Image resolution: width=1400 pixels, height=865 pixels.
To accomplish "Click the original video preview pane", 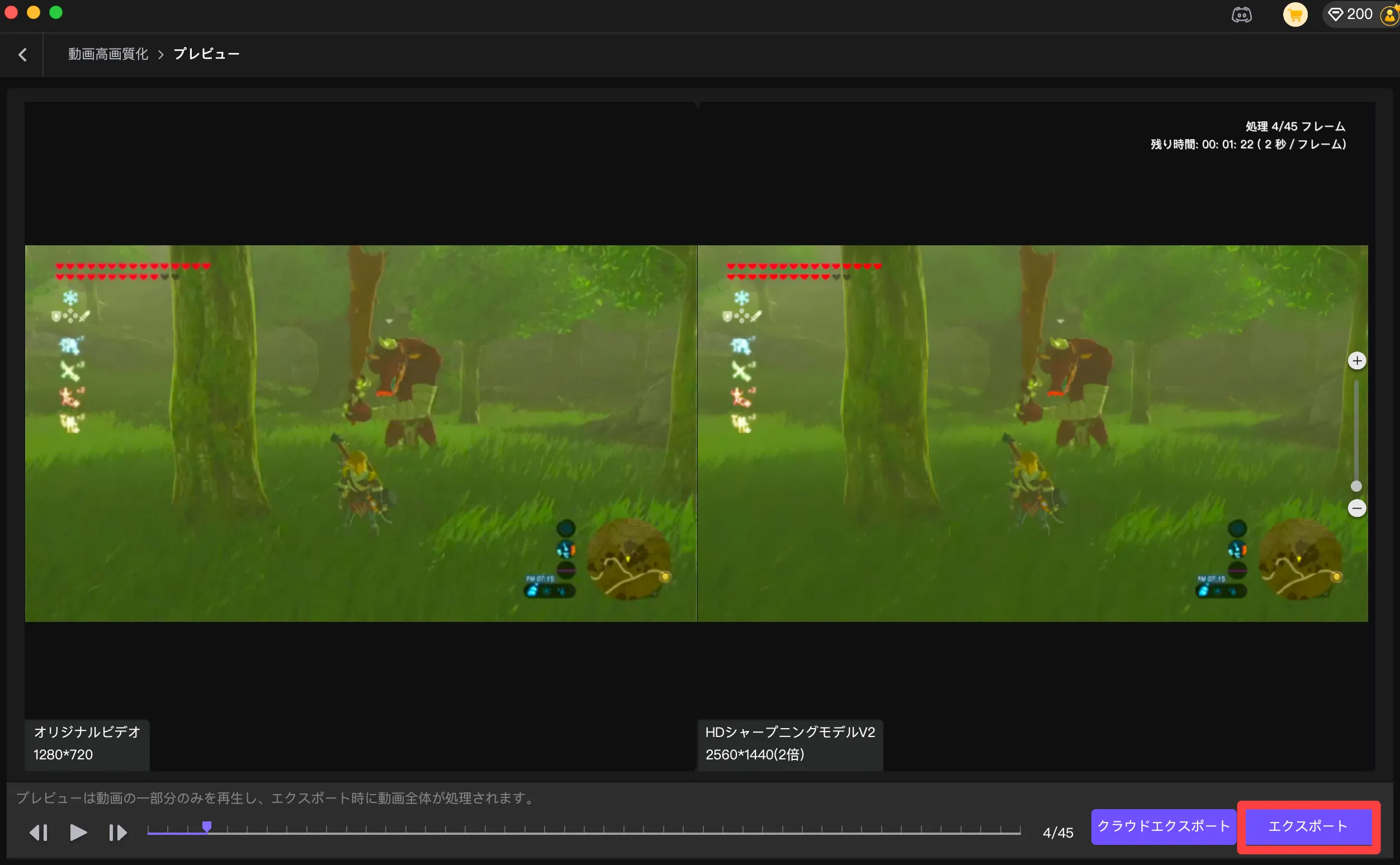I will pyautogui.click(x=361, y=434).
